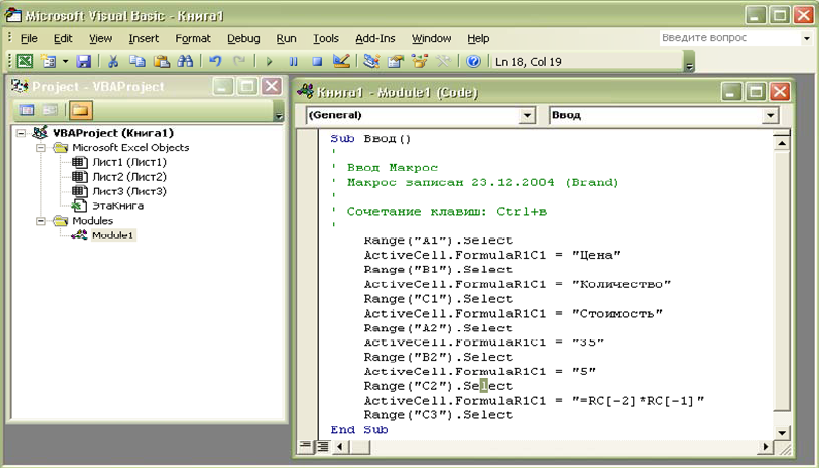Image resolution: width=819 pixels, height=468 pixels.
Task: Open help question box dropdown arrow
Action: (806, 38)
